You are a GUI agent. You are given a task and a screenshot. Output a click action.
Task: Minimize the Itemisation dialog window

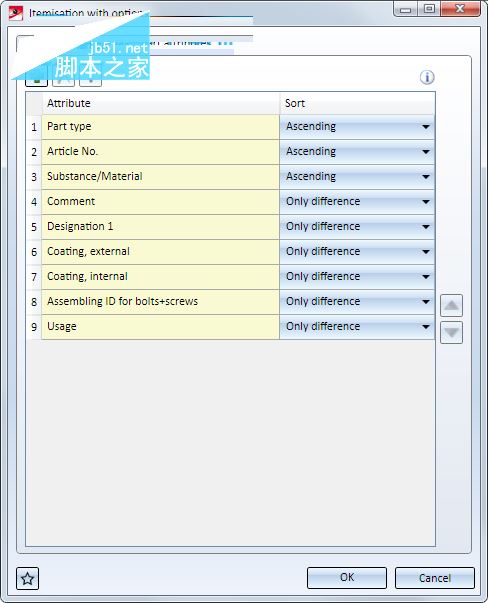(x=405, y=8)
